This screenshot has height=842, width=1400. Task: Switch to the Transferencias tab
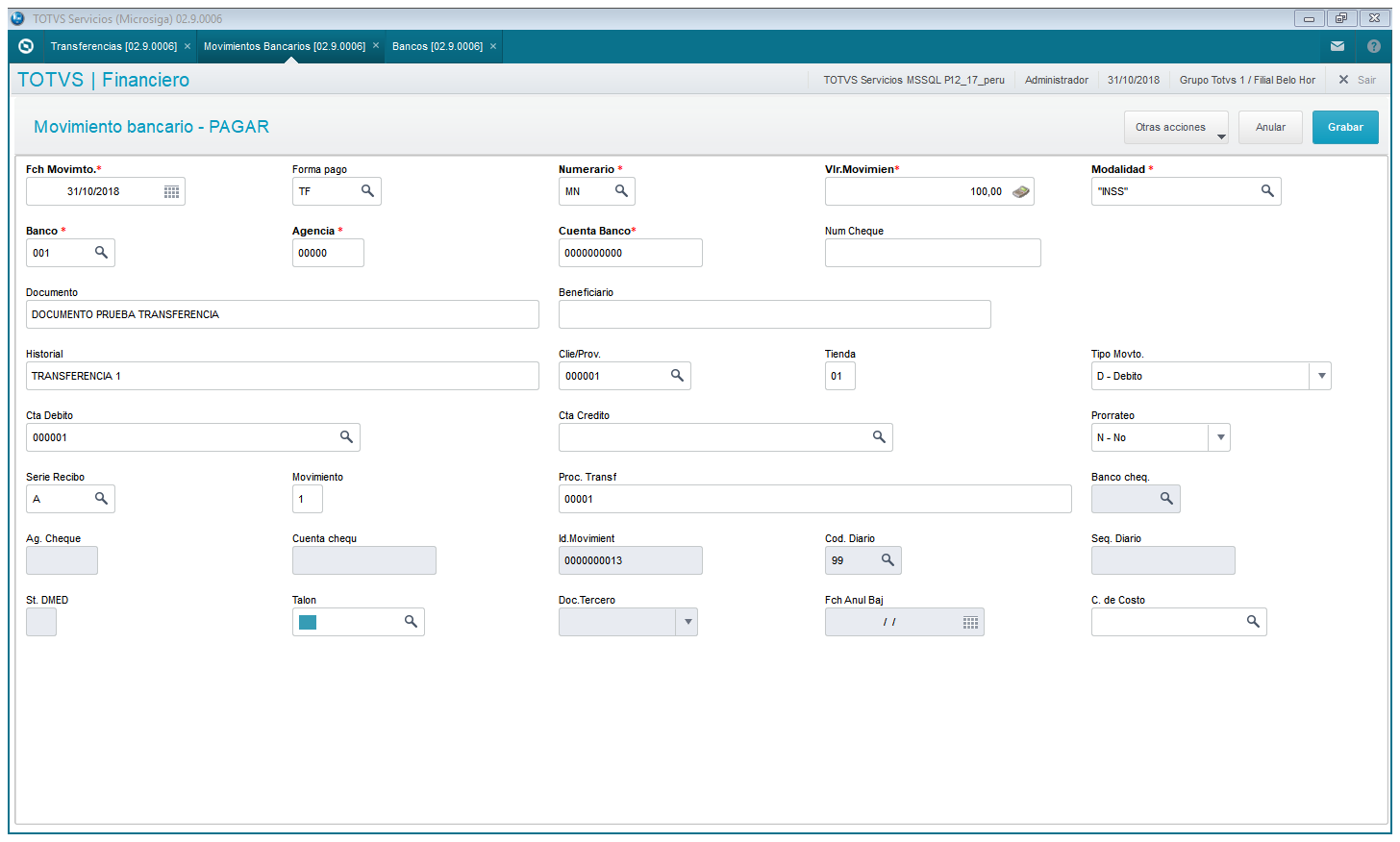(113, 46)
